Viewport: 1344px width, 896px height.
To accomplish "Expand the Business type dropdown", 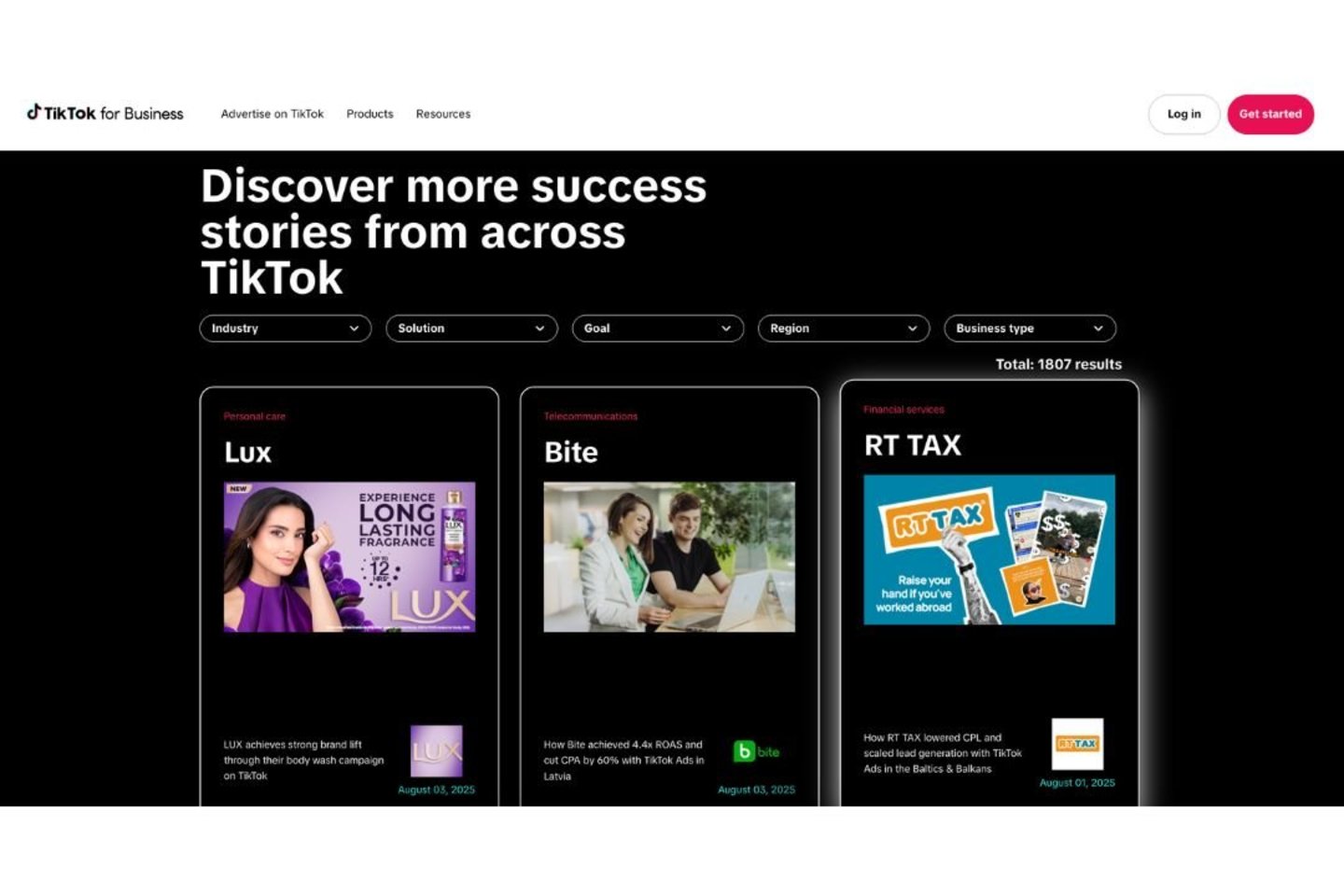I will point(1030,329).
